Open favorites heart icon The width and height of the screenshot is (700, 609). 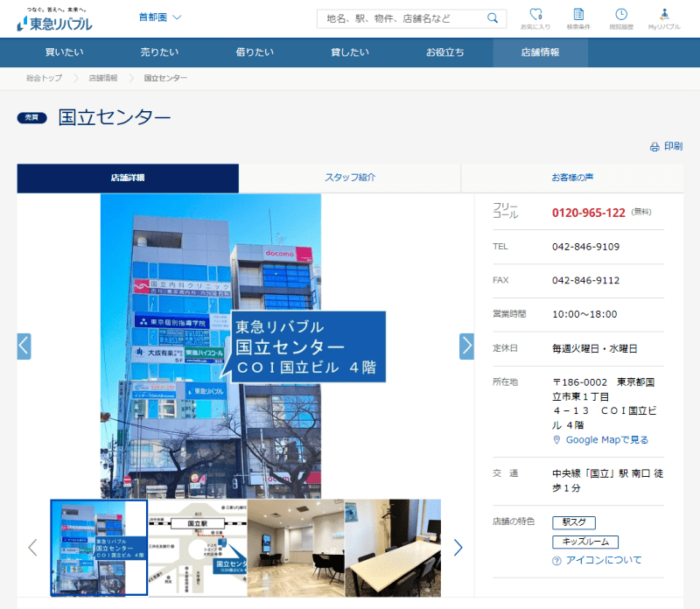(x=535, y=19)
